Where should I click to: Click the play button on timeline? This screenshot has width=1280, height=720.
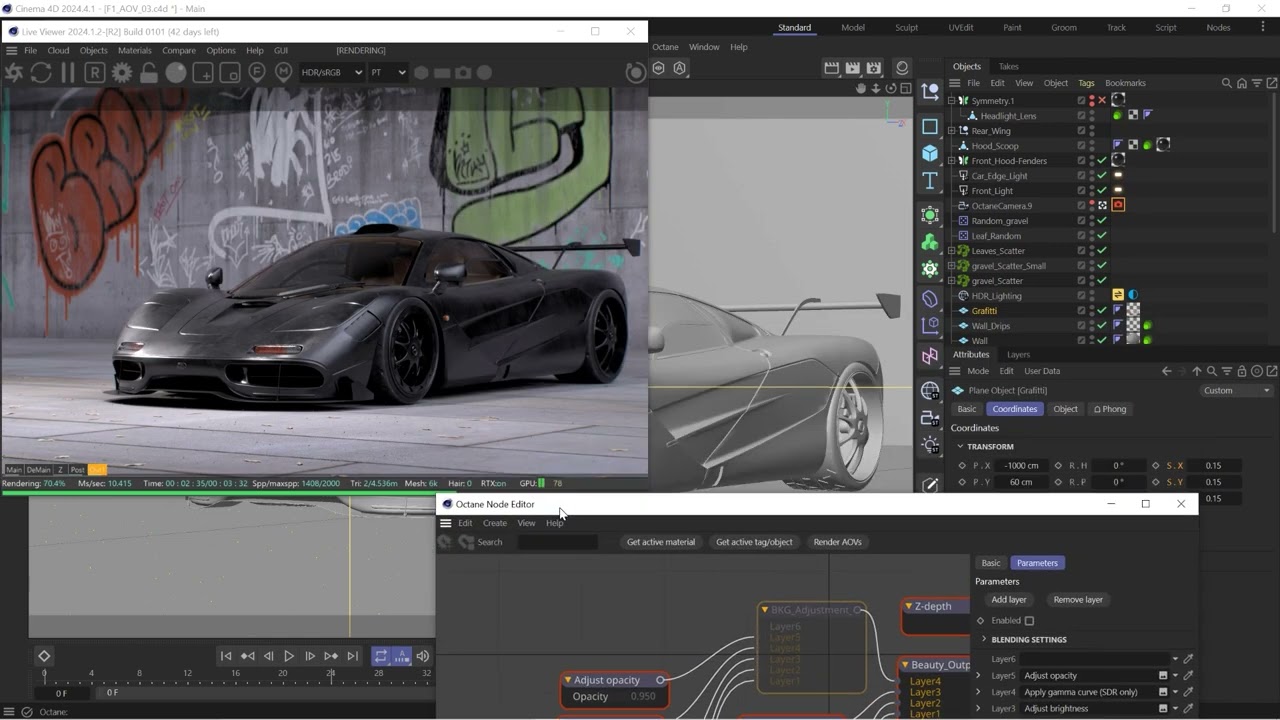289,656
